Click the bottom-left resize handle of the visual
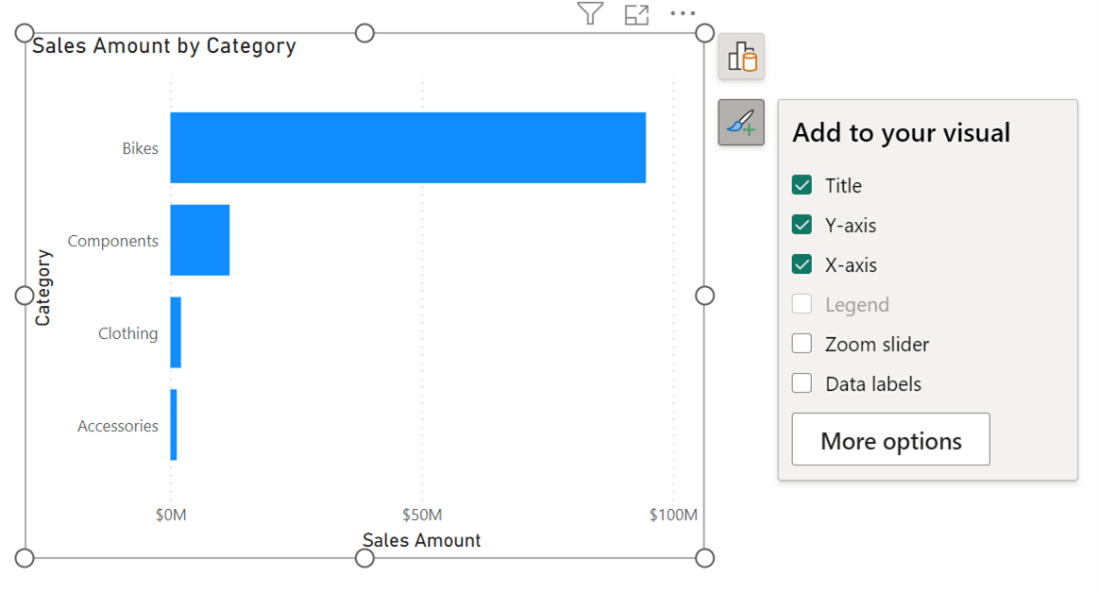Viewport: 1098px width, 593px height. tap(25, 558)
